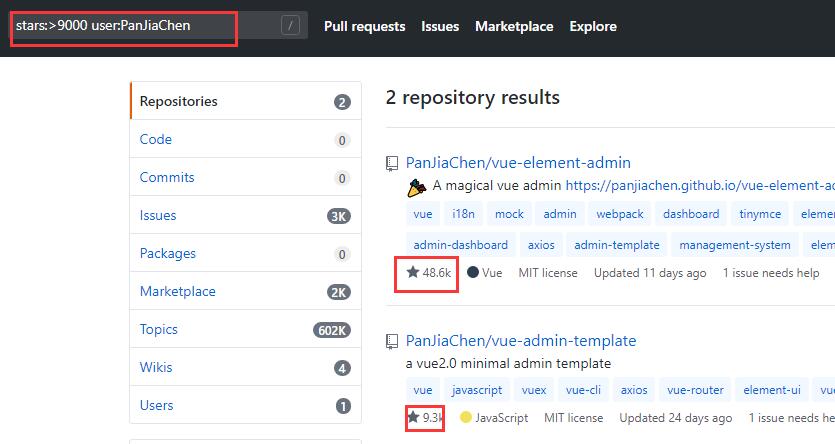Click the dashboard topic tag
The height and width of the screenshot is (444, 835).
691,213
